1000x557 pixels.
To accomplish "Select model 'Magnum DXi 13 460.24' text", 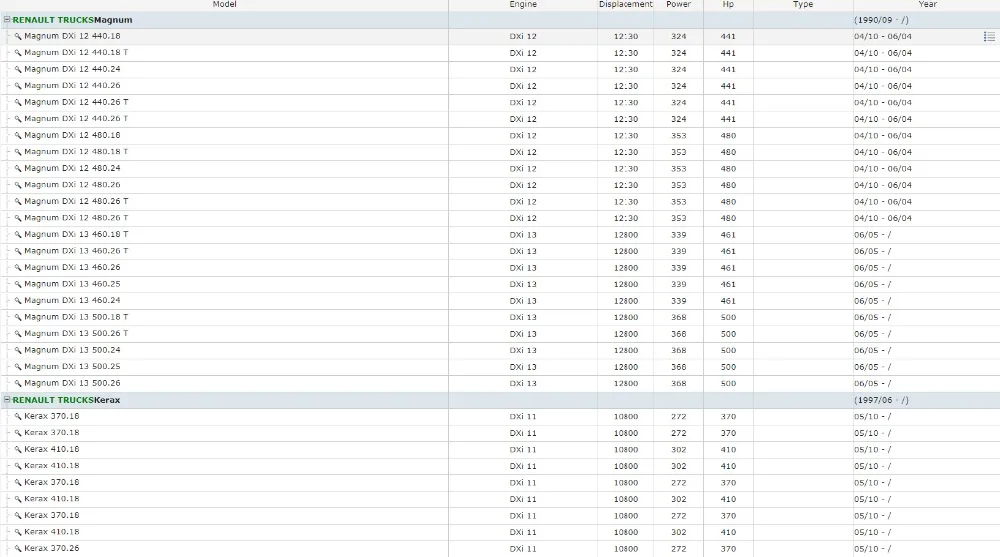I will [72, 301].
